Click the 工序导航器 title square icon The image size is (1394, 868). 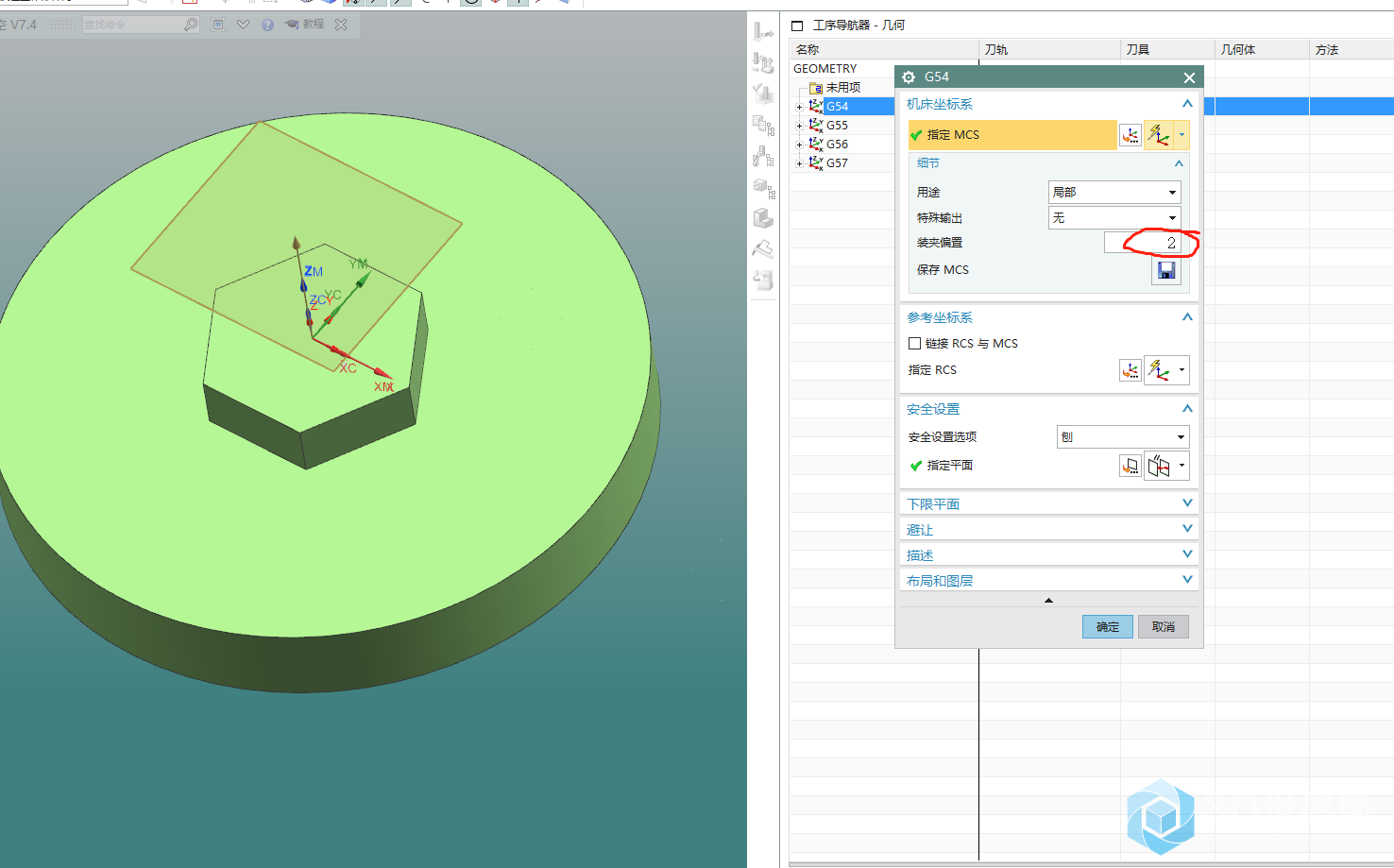point(797,26)
